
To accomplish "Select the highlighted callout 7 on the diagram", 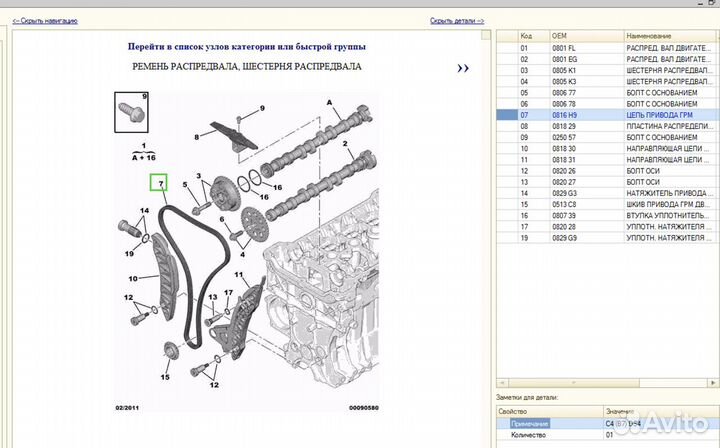I will (x=159, y=183).
